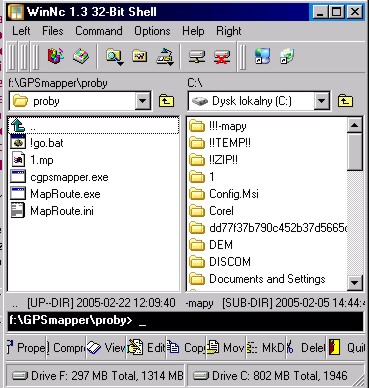
Task: Go up one folder in left panel
Action: click(x=166, y=101)
